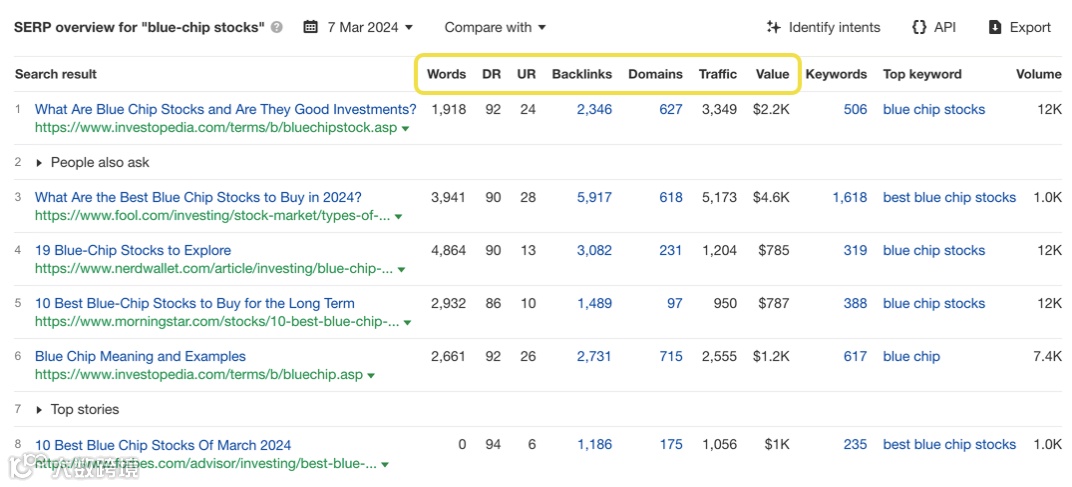Click the Export download icon
The image size is (1072, 487).
point(995,27)
